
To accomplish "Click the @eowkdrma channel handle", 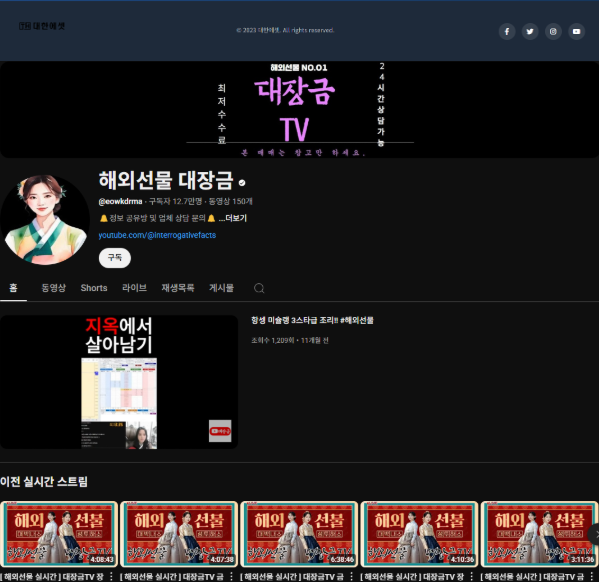I will tap(120, 201).
